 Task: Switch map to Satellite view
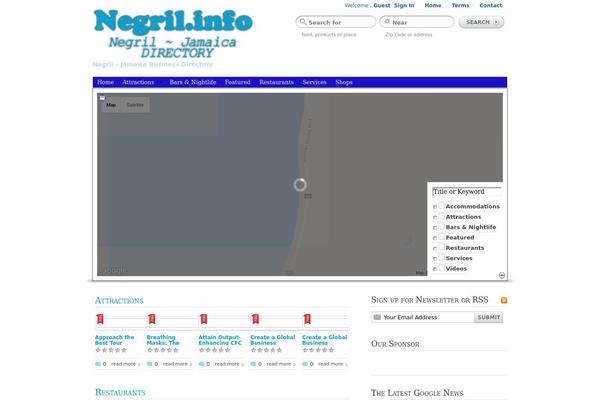pyautogui.click(x=135, y=104)
